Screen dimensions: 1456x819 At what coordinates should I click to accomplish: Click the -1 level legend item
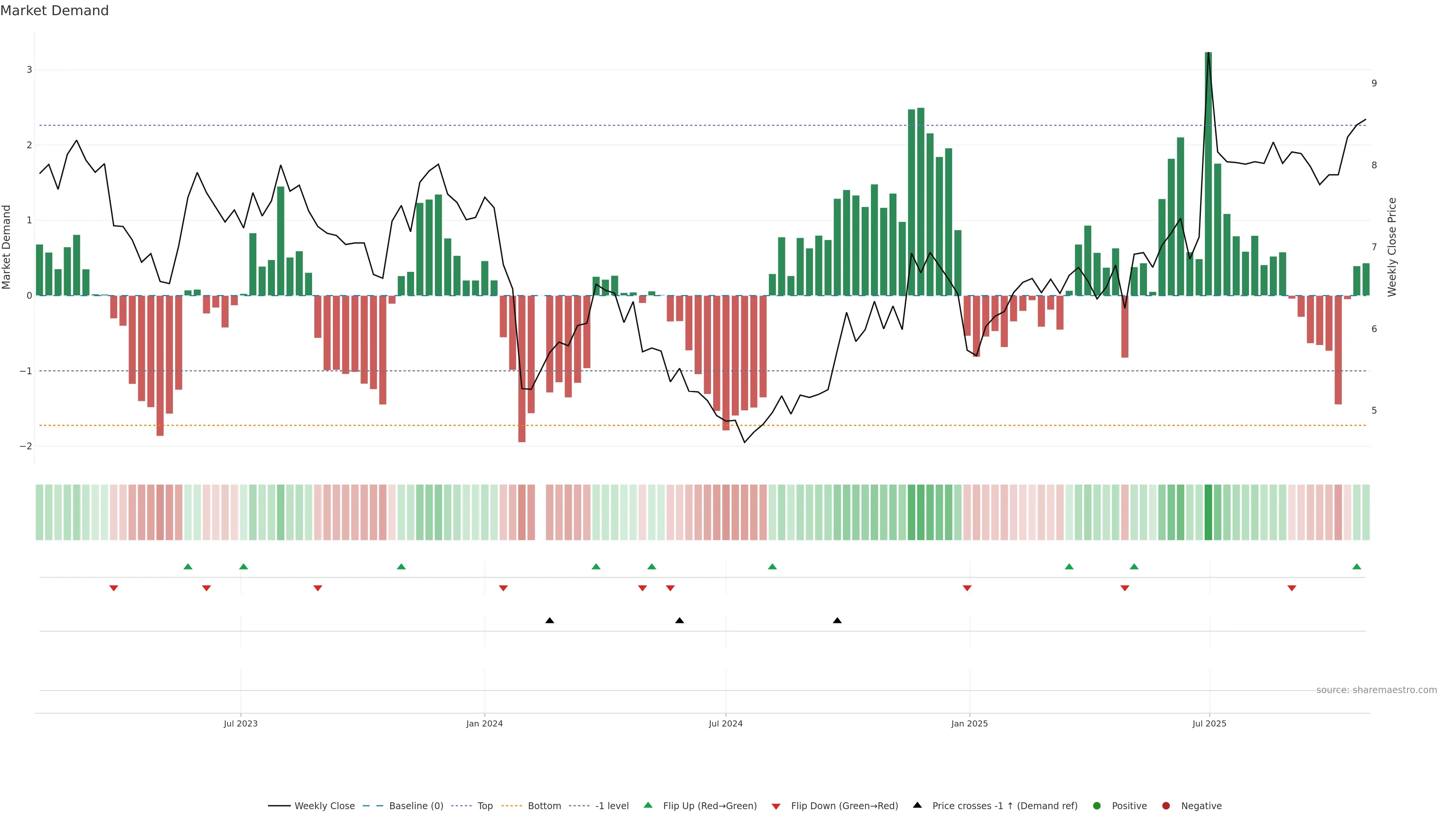pos(612,806)
